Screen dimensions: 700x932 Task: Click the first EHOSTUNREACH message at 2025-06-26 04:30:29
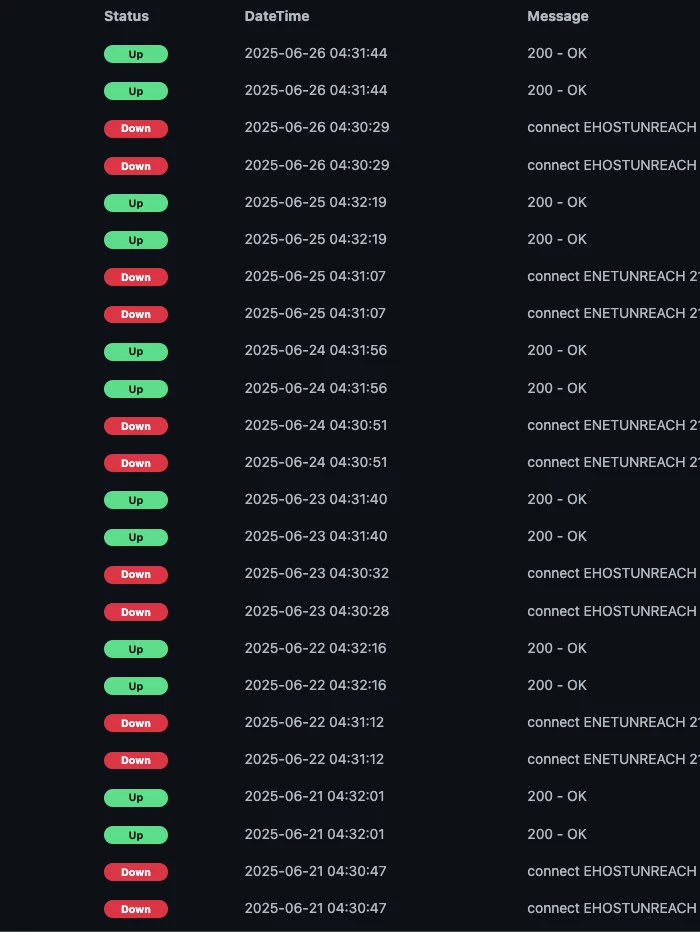[x=613, y=127]
